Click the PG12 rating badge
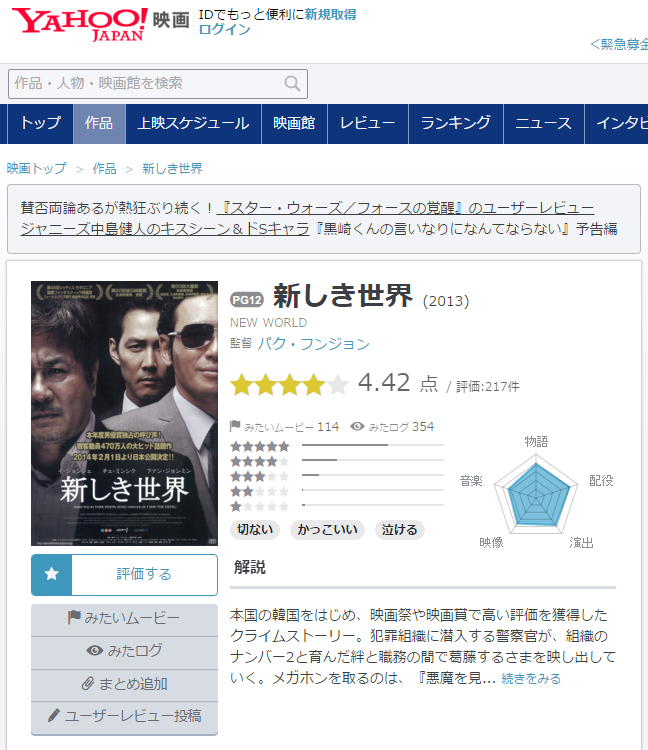Screen dimensions: 648x750 point(246,299)
